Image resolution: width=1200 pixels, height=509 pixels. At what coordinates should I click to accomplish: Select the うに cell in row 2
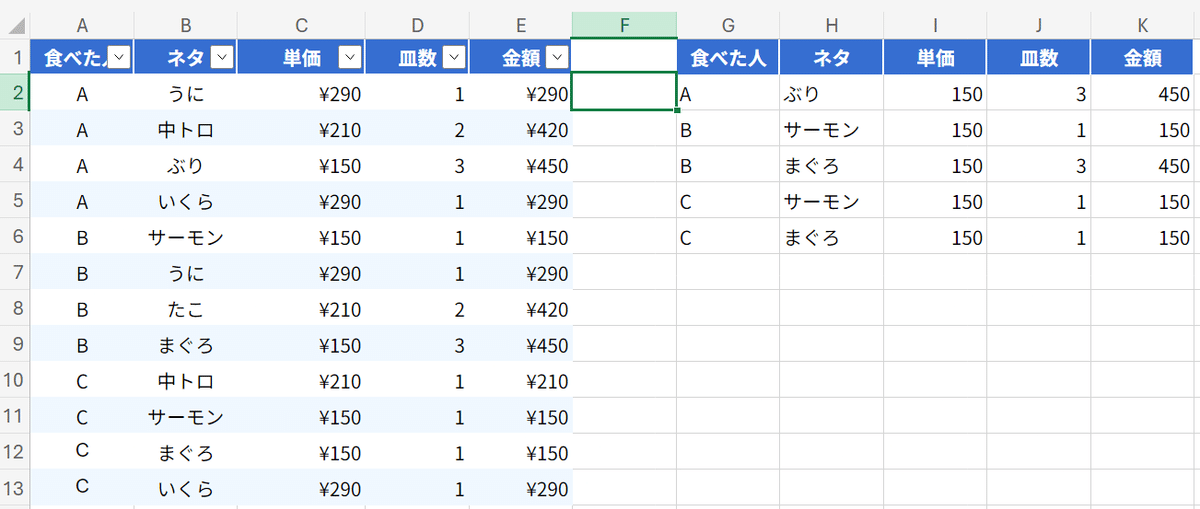[x=185, y=93]
